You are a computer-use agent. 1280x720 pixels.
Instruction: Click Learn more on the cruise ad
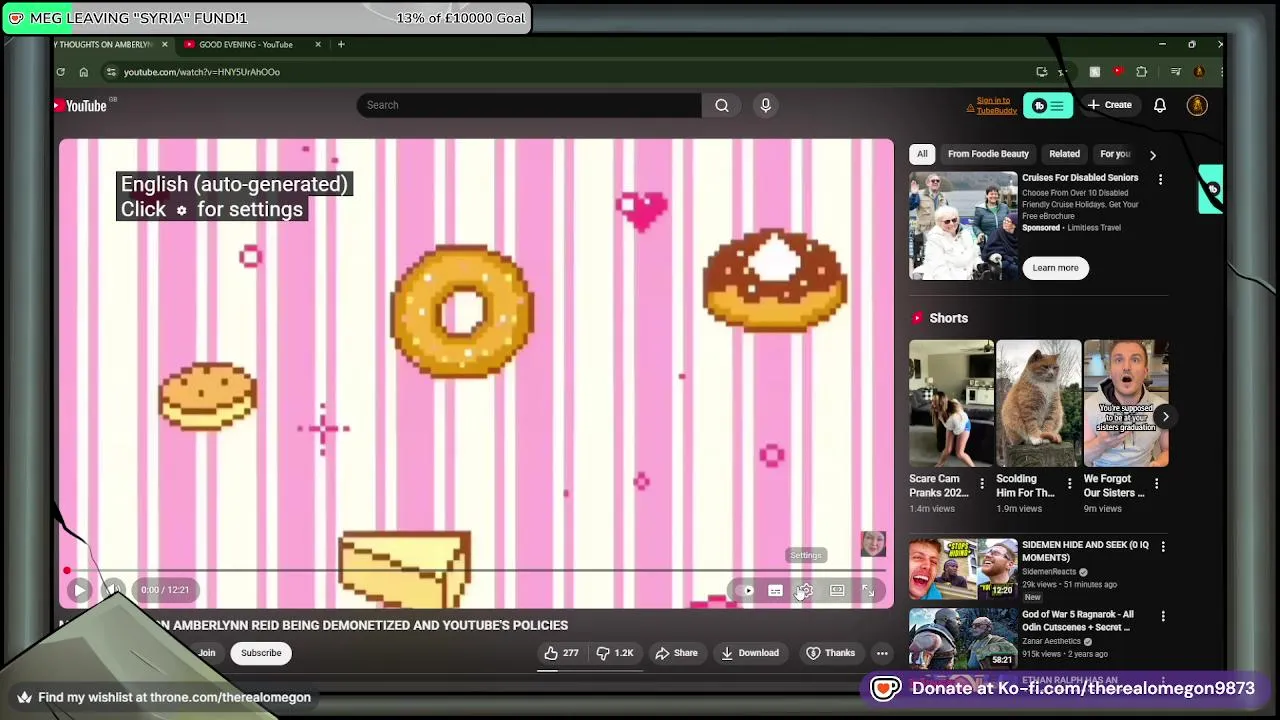(x=1055, y=268)
